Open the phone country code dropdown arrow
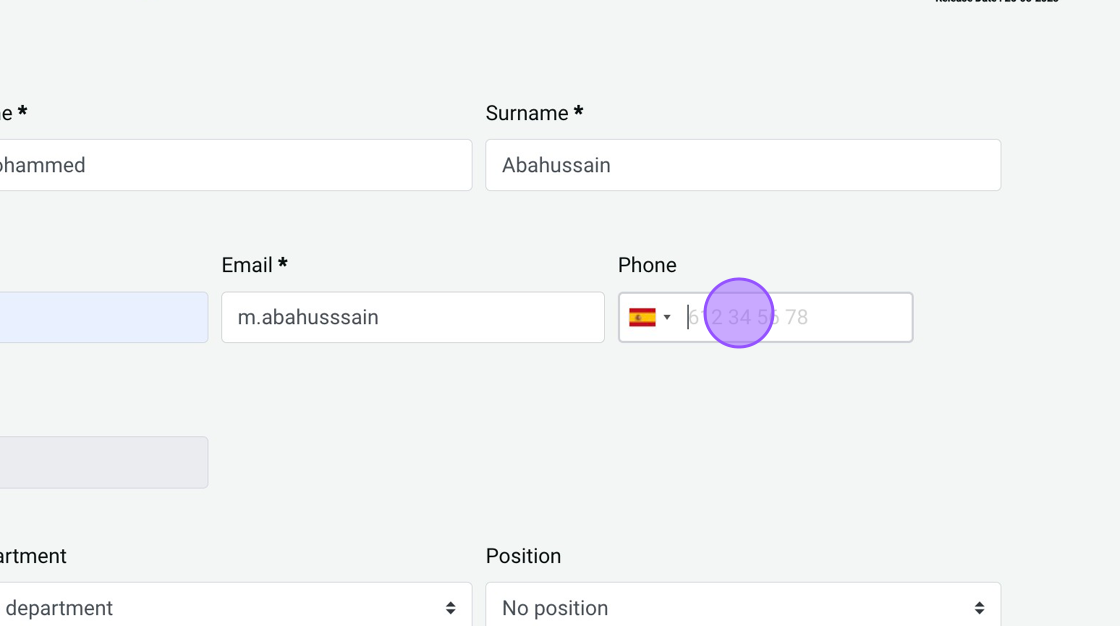 667,318
